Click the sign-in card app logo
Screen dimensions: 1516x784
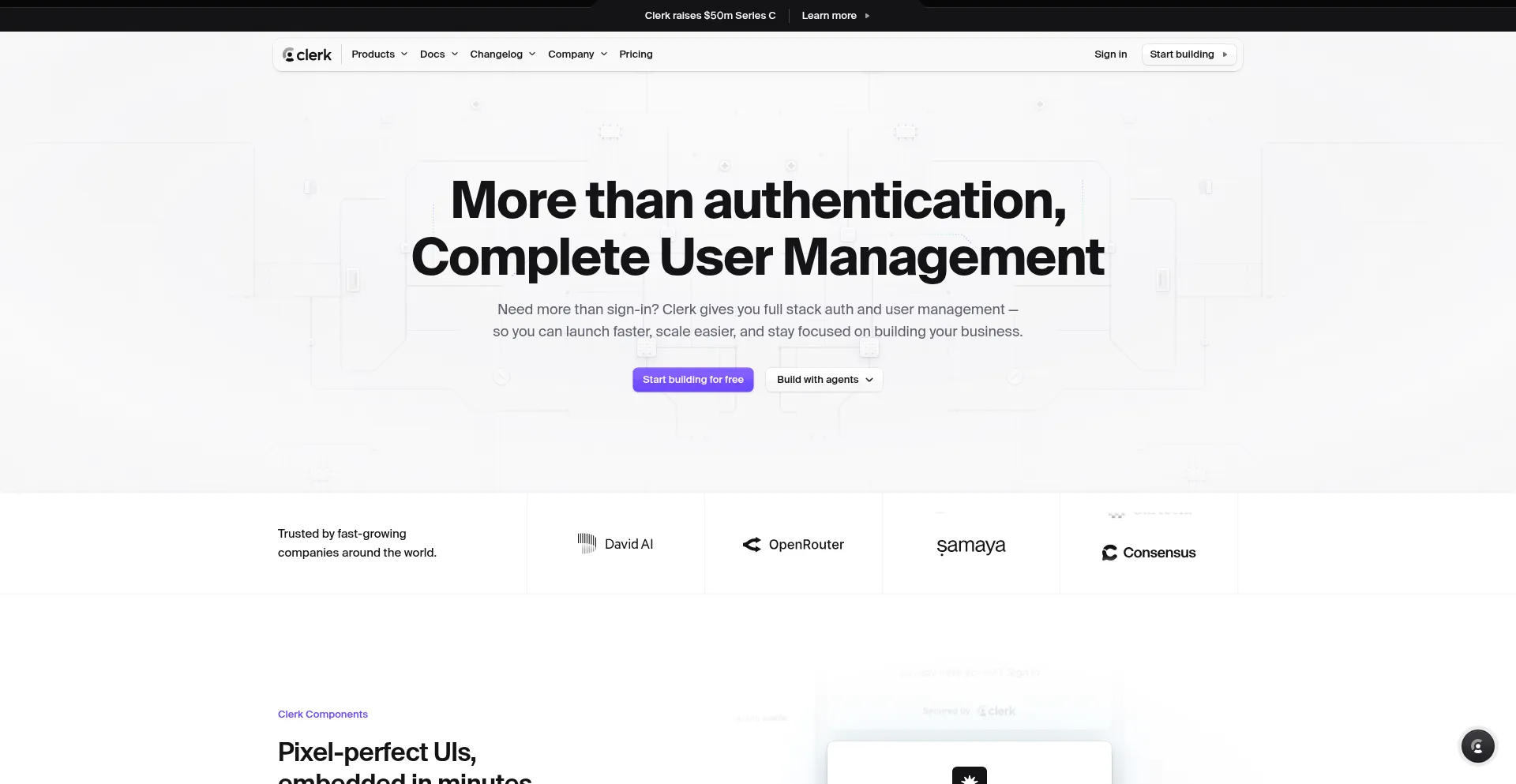970,776
